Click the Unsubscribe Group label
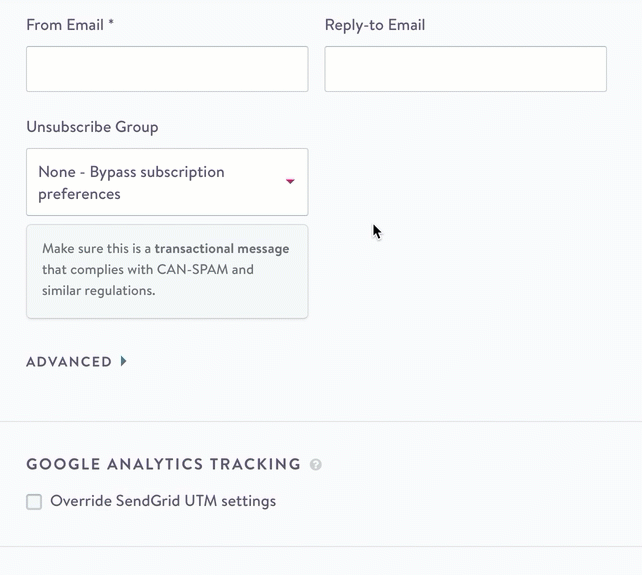The image size is (642, 575). (92, 127)
